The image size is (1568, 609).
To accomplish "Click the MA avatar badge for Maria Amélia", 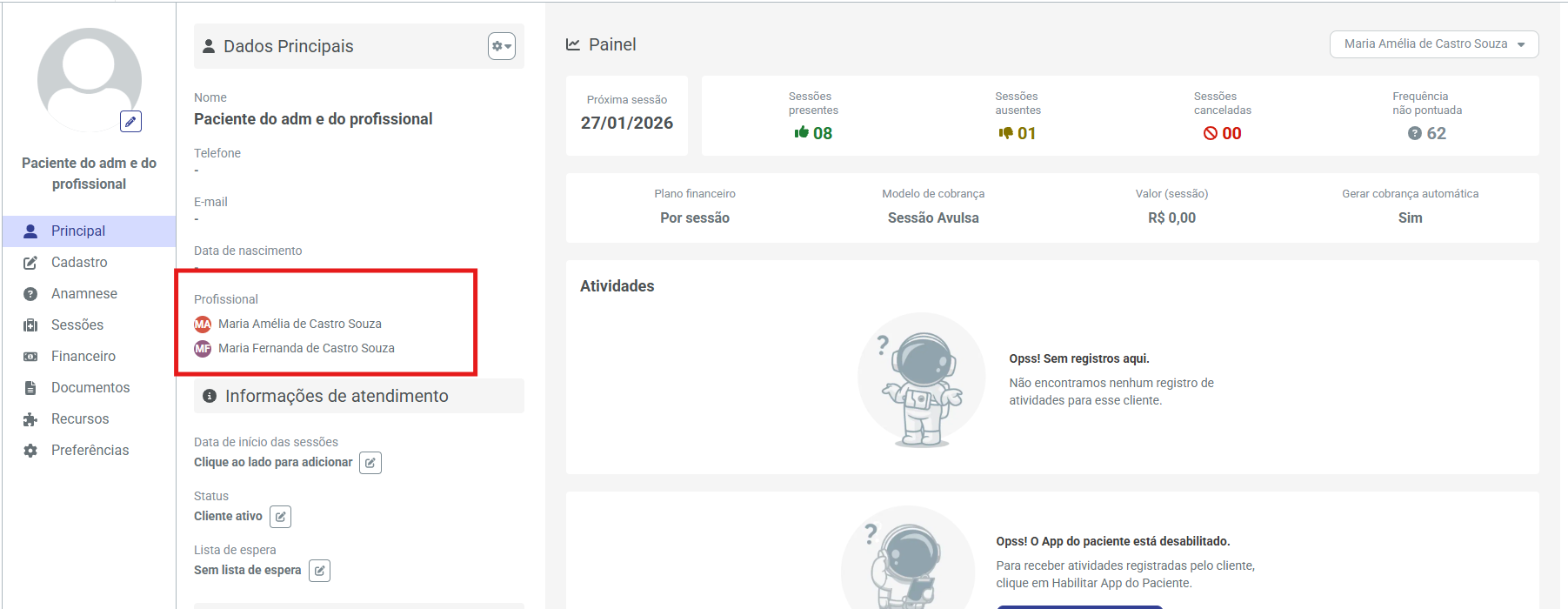I will pos(203,325).
